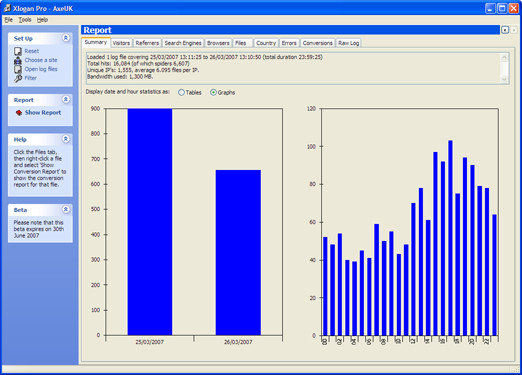Click the 26/03/2007 bar in daily chart
This screenshot has width=522, height=375.
point(238,252)
